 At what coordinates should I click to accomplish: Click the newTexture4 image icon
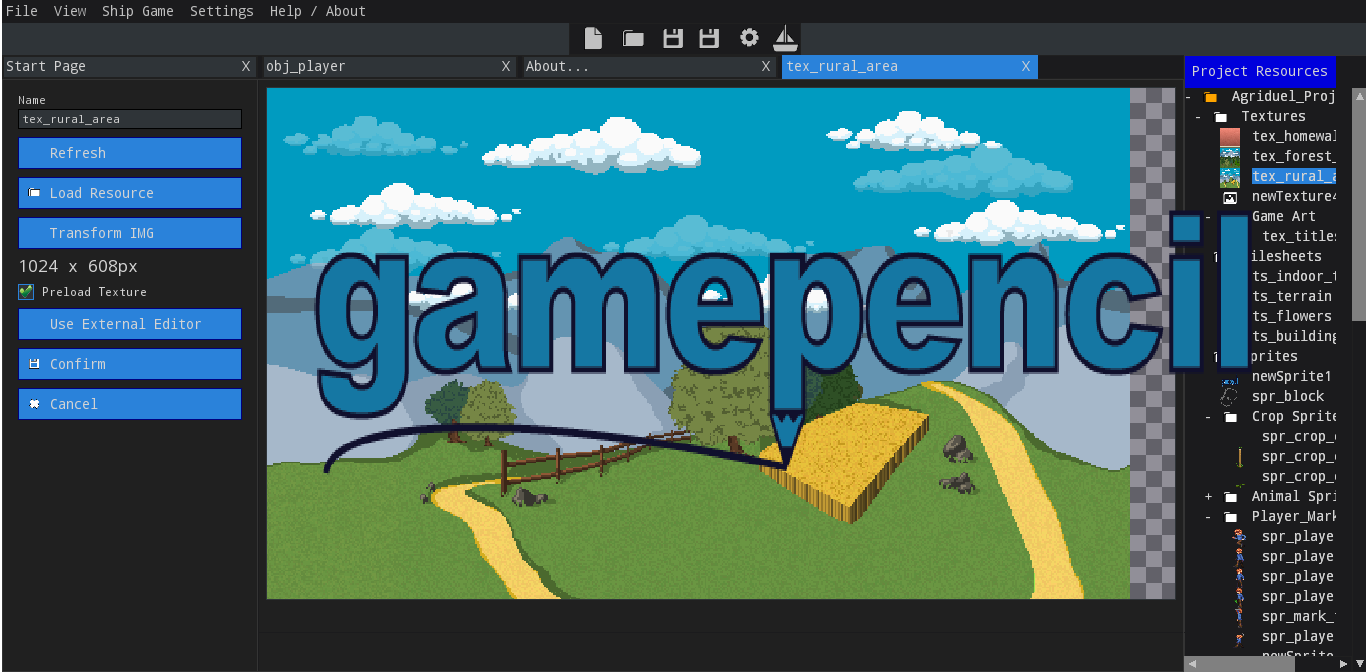tap(1229, 196)
